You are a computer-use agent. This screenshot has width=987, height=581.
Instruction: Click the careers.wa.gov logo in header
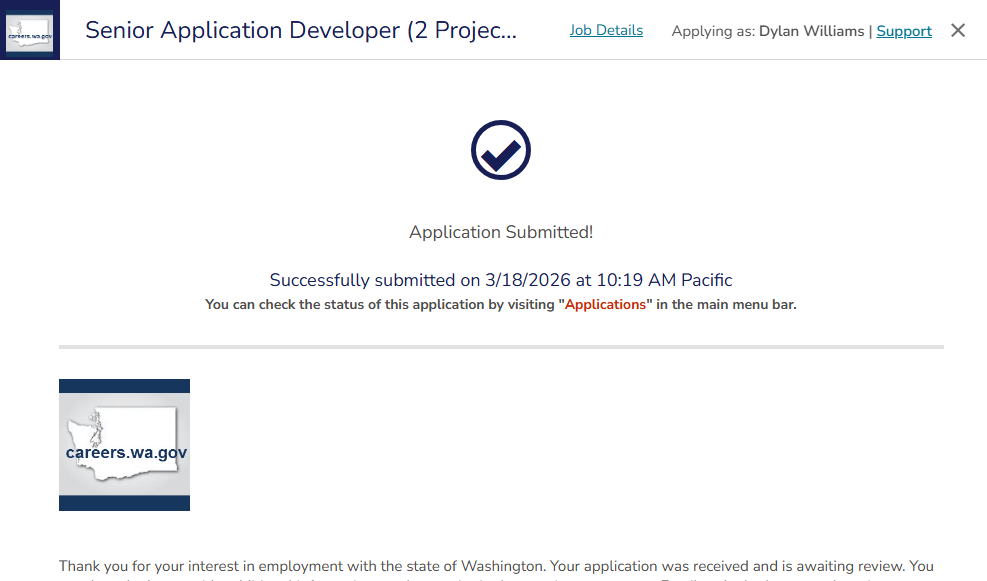[29, 30]
